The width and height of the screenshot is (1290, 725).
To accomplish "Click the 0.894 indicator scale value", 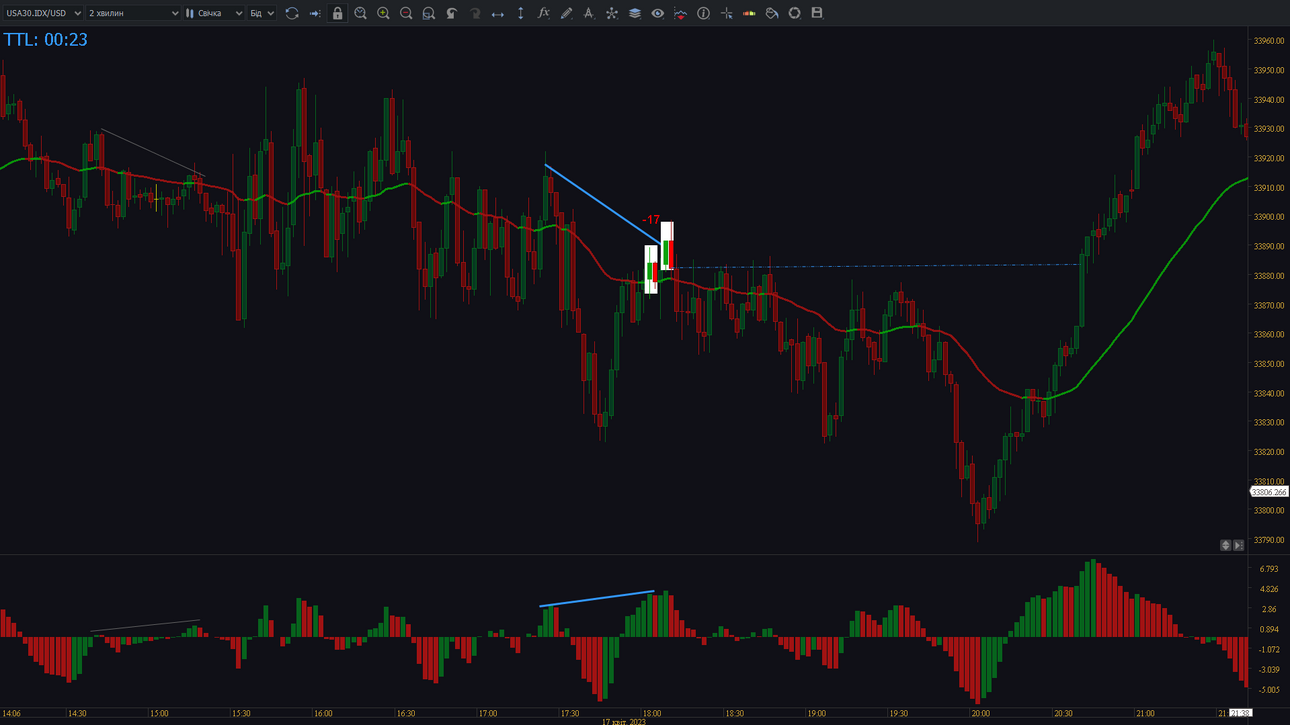I will pos(1269,630).
